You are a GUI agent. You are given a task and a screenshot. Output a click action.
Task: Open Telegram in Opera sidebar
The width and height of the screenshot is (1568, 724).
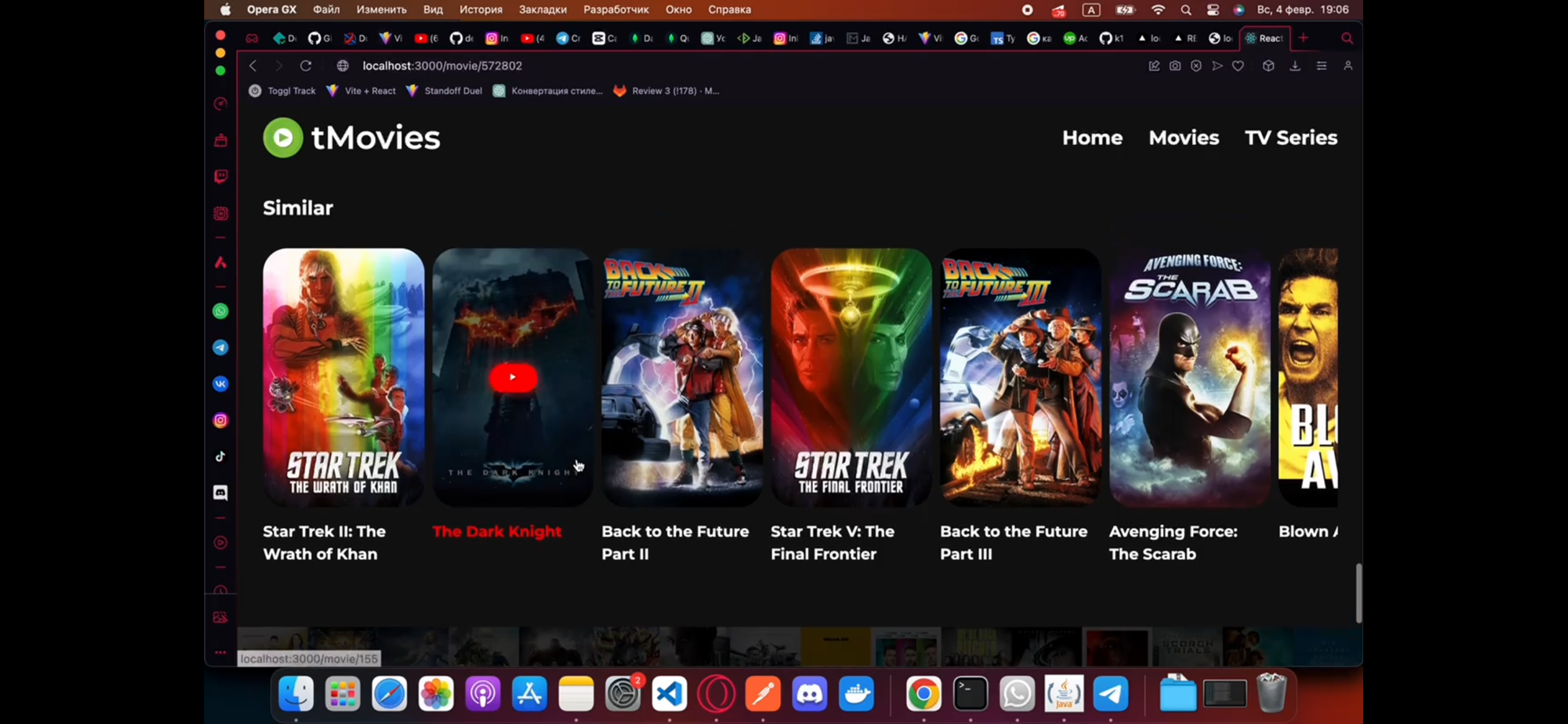(x=220, y=347)
